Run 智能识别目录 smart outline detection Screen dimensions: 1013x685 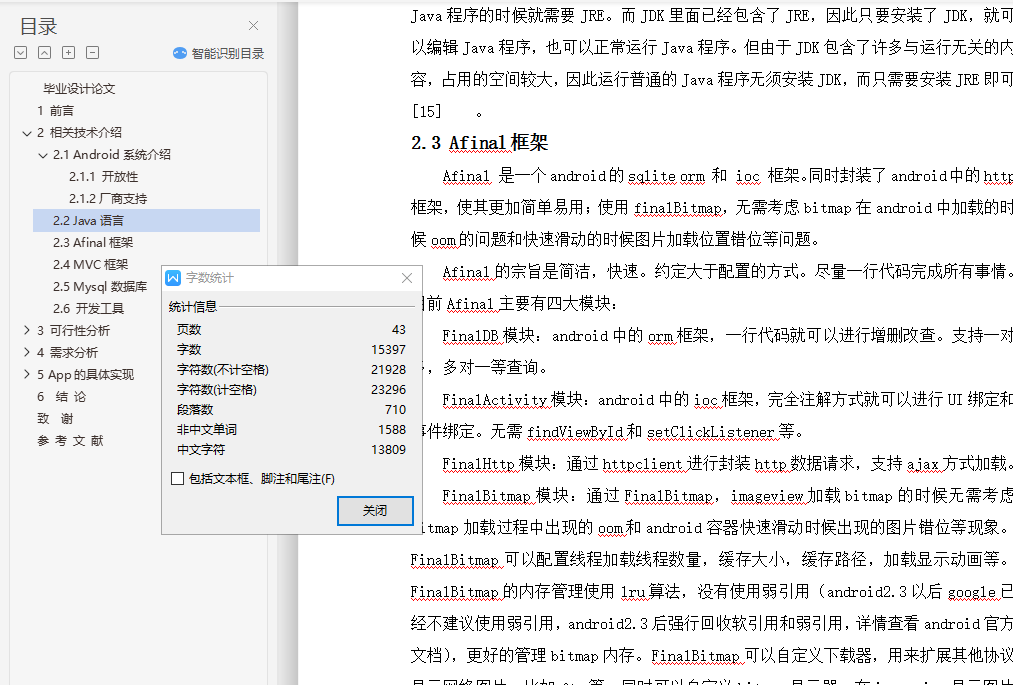219,54
